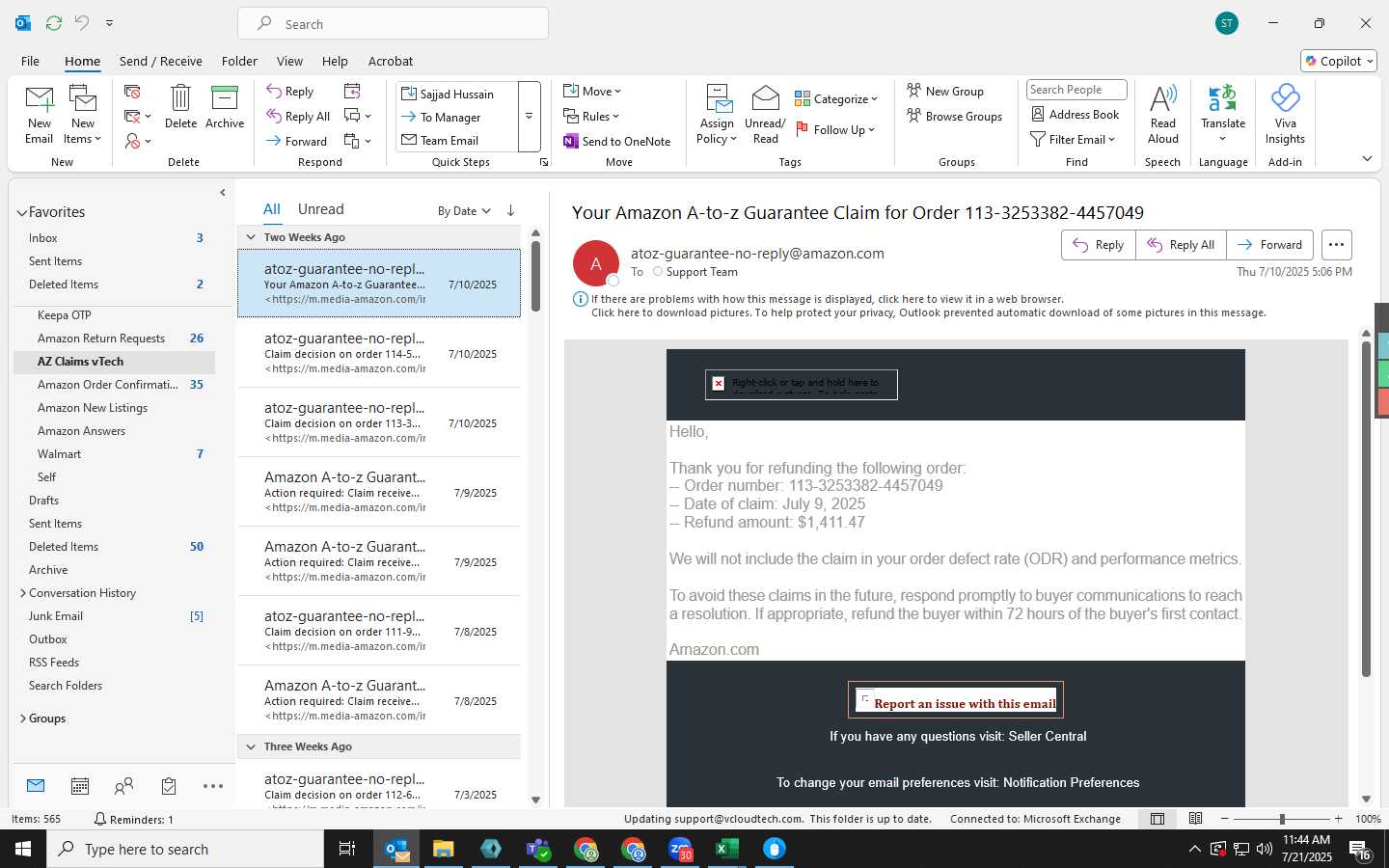Click the Read Aloud icon
Screen dimensions: 1389x868
coord(1163,98)
